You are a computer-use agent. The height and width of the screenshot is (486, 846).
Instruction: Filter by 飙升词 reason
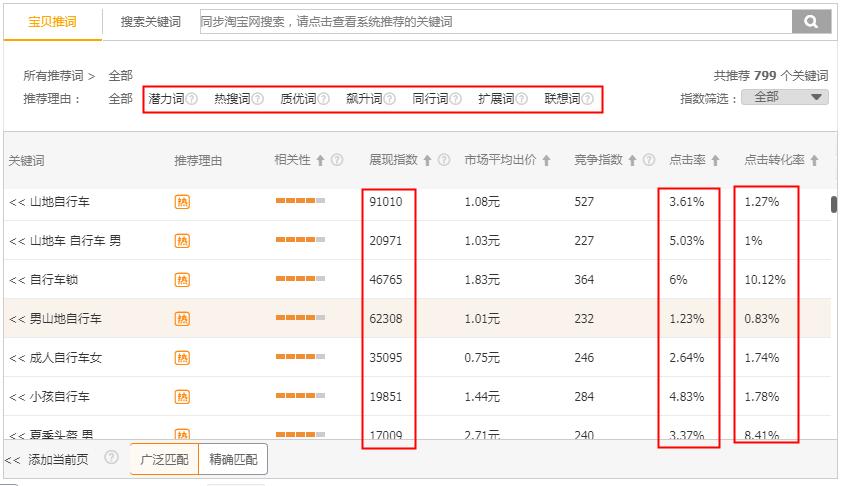pyautogui.click(x=364, y=99)
